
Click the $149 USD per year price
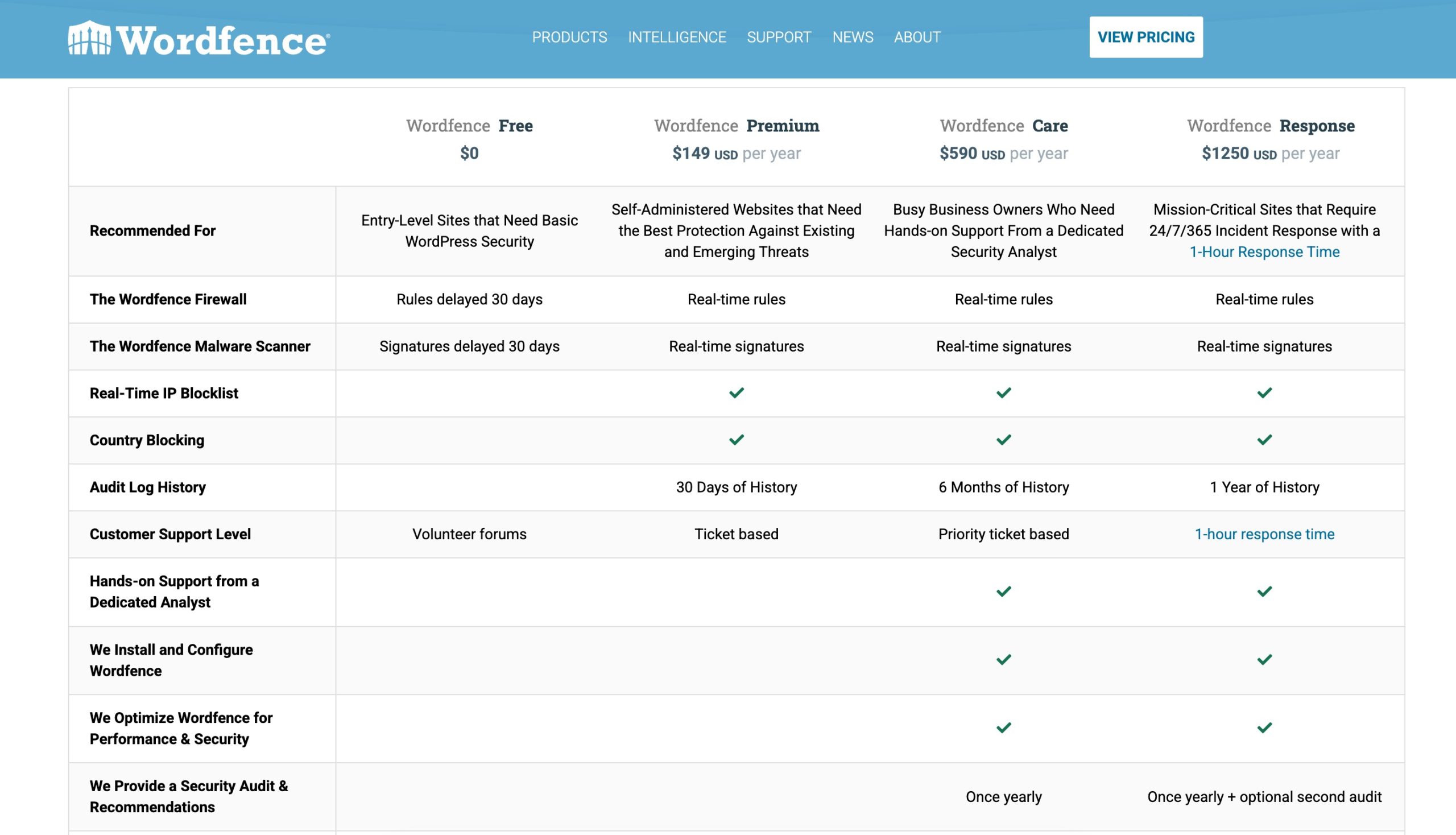click(737, 153)
